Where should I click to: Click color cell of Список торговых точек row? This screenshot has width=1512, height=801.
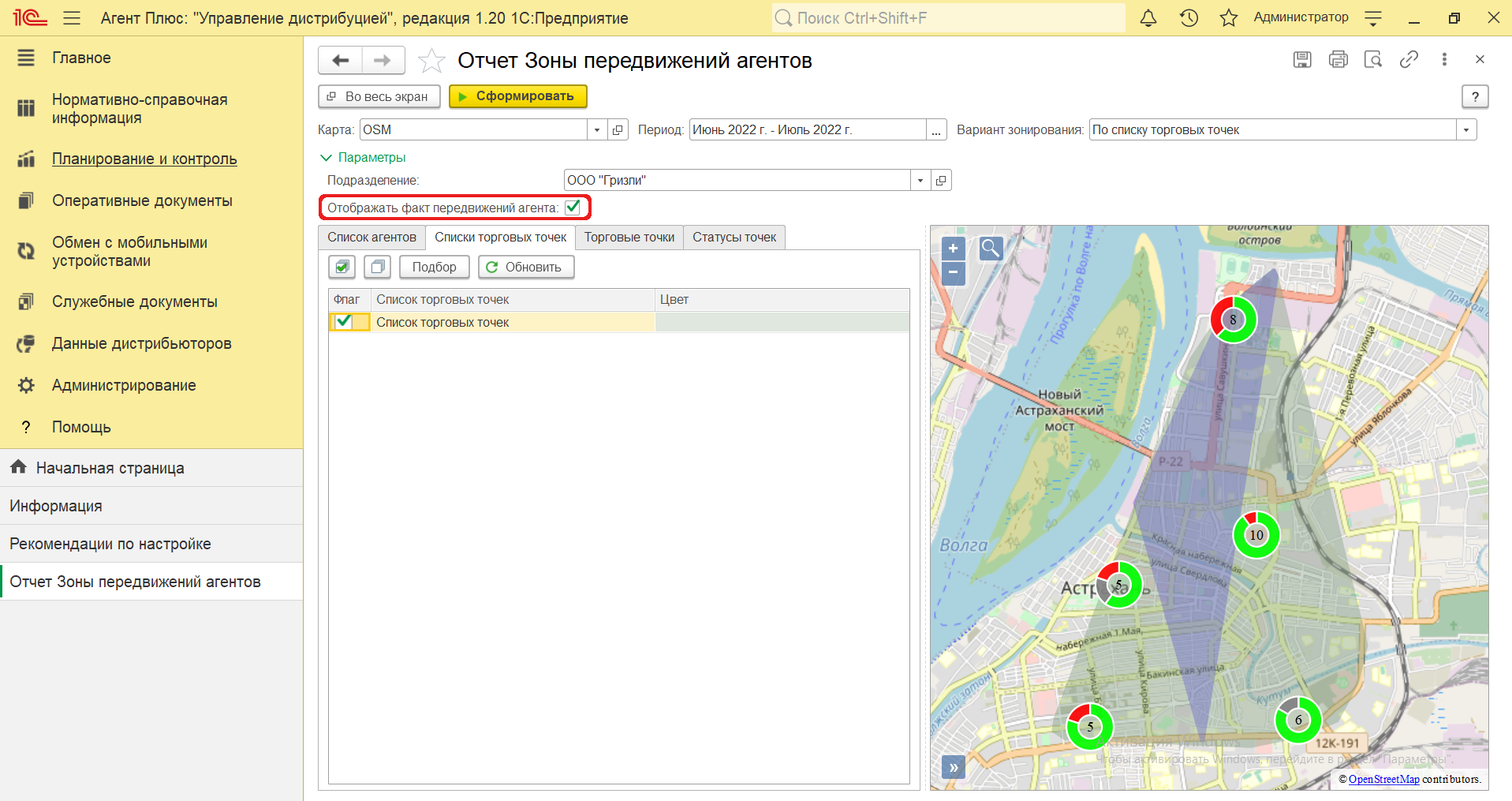(782, 322)
